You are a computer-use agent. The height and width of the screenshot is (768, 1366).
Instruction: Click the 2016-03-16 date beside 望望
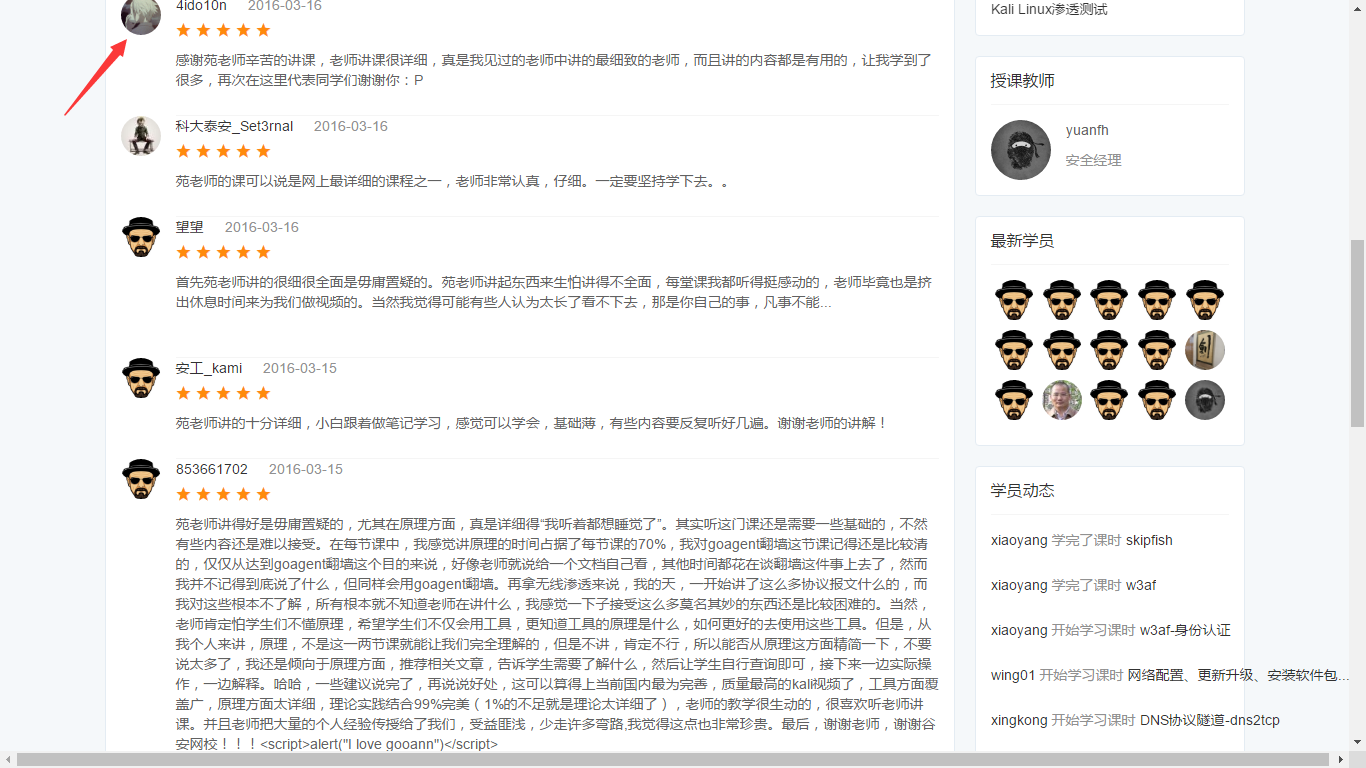pos(262,227)
